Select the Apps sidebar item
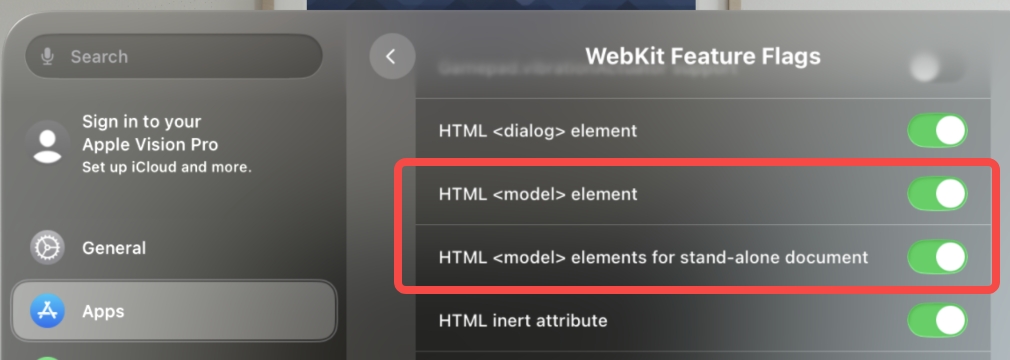The height and width of the screenshot is (360, 1010). click(x=174, y=311)
